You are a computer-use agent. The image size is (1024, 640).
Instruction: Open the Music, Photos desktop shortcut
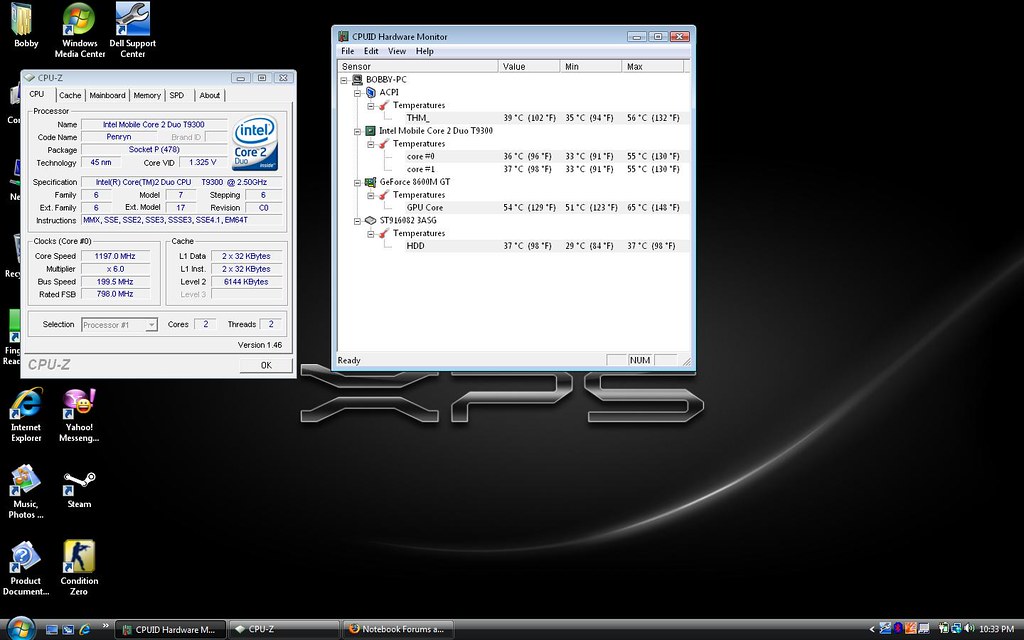pyautogui.click(x=25, y=491)
